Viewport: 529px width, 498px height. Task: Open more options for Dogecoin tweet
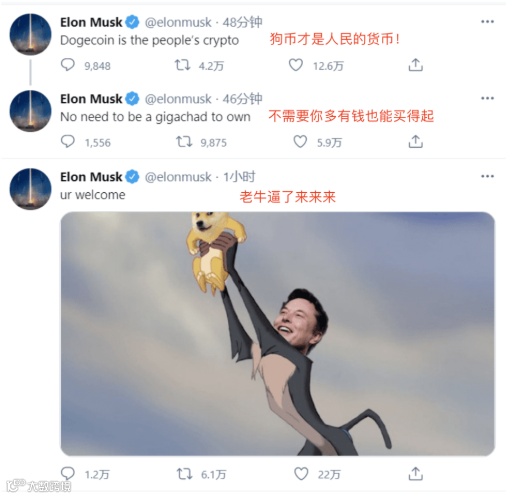(487, 22)
